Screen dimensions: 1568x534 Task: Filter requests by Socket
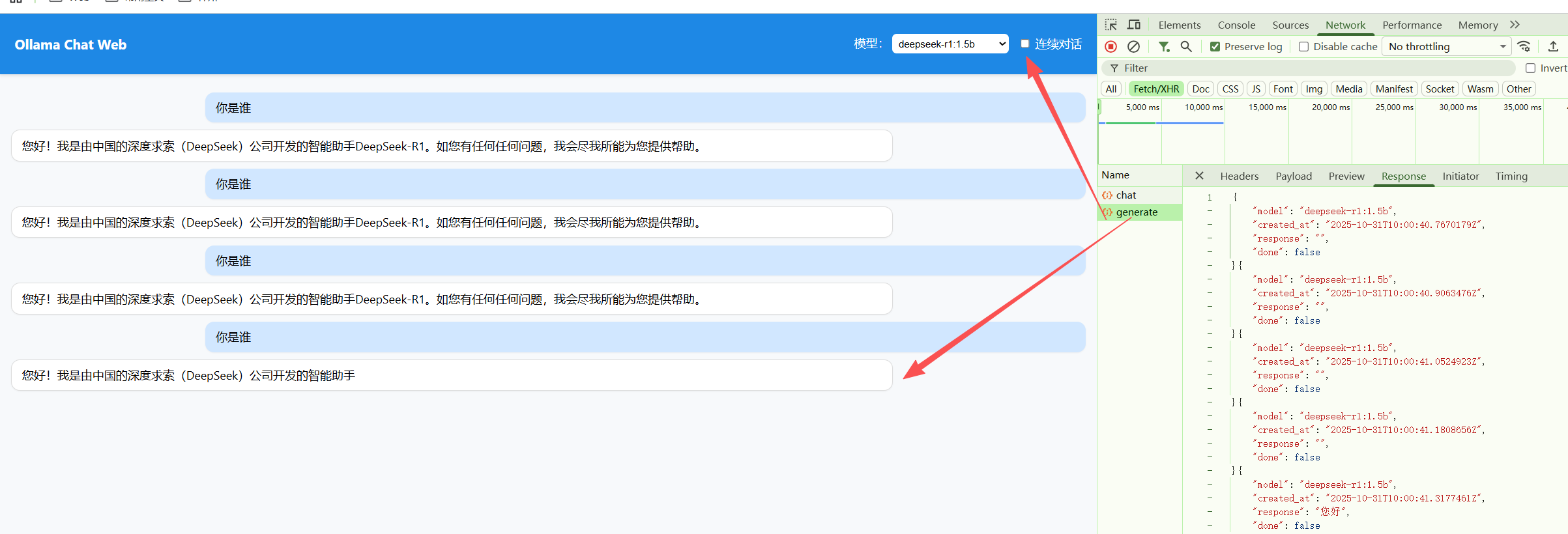[1440, 89]
